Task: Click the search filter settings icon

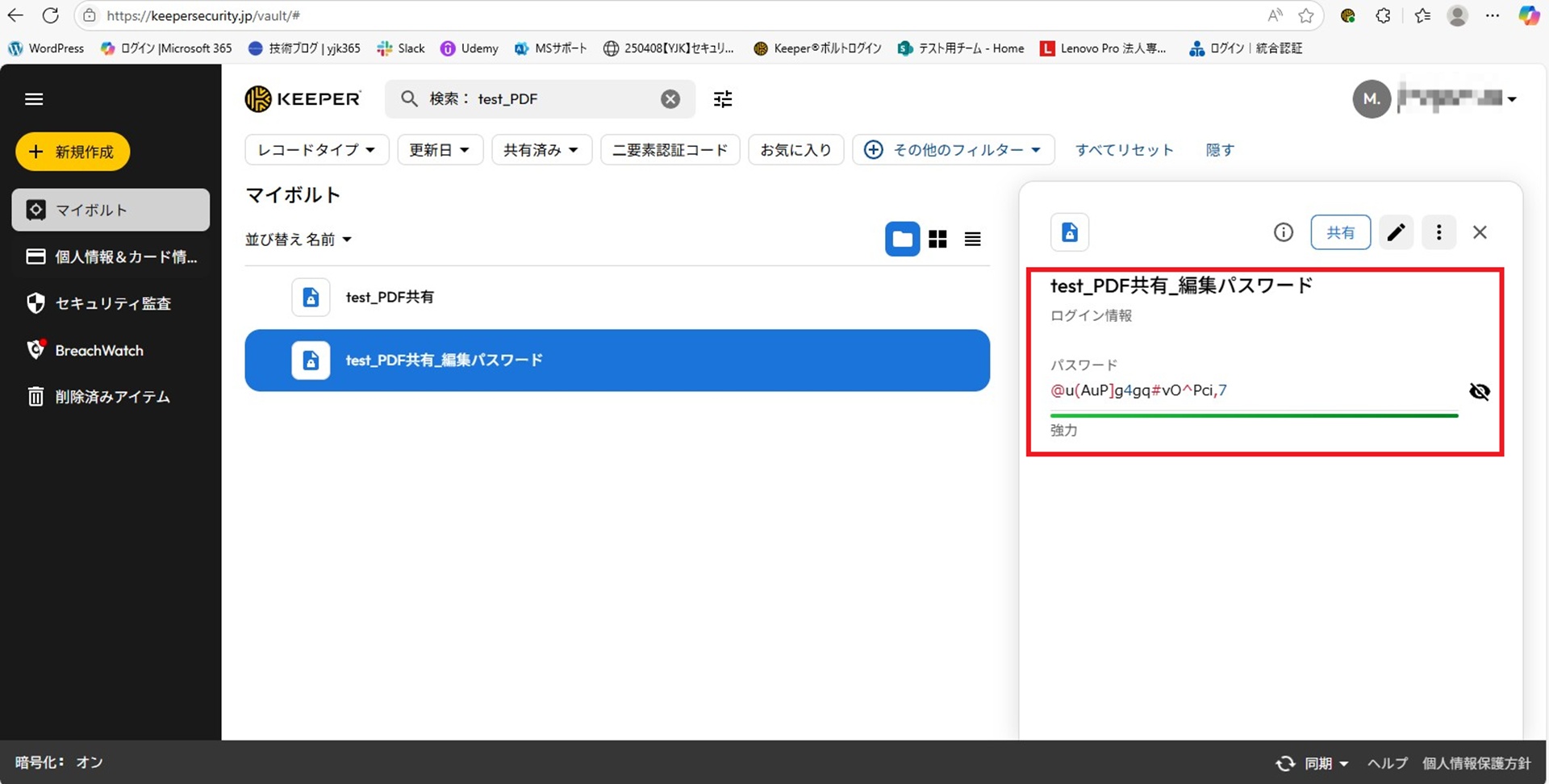Action: click(x=723, y=99)
